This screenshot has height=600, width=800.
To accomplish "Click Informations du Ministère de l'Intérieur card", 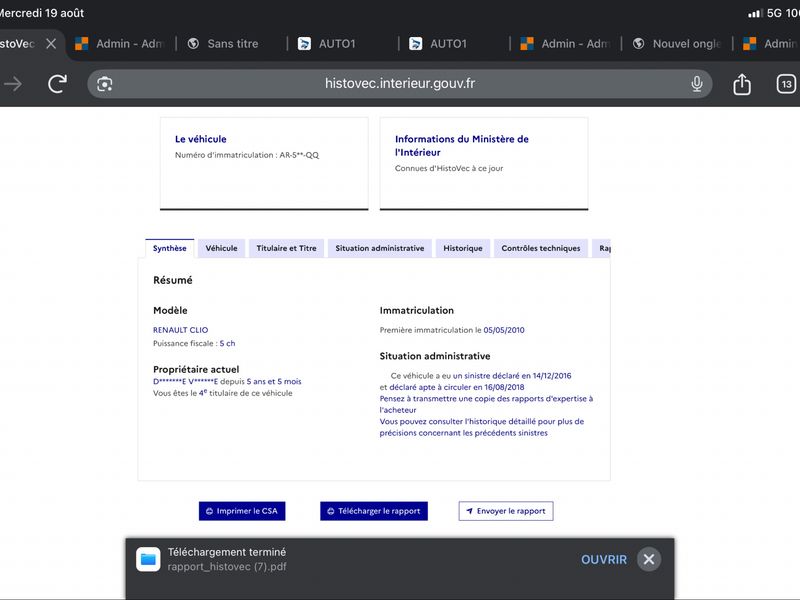I will pos(484,163).
